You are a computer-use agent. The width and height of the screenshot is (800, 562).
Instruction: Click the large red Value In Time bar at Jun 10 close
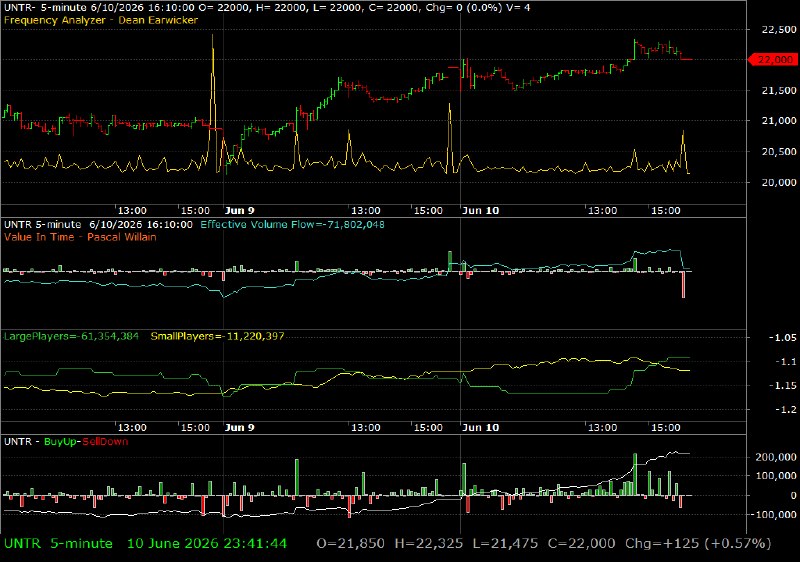tap(683, 285)
